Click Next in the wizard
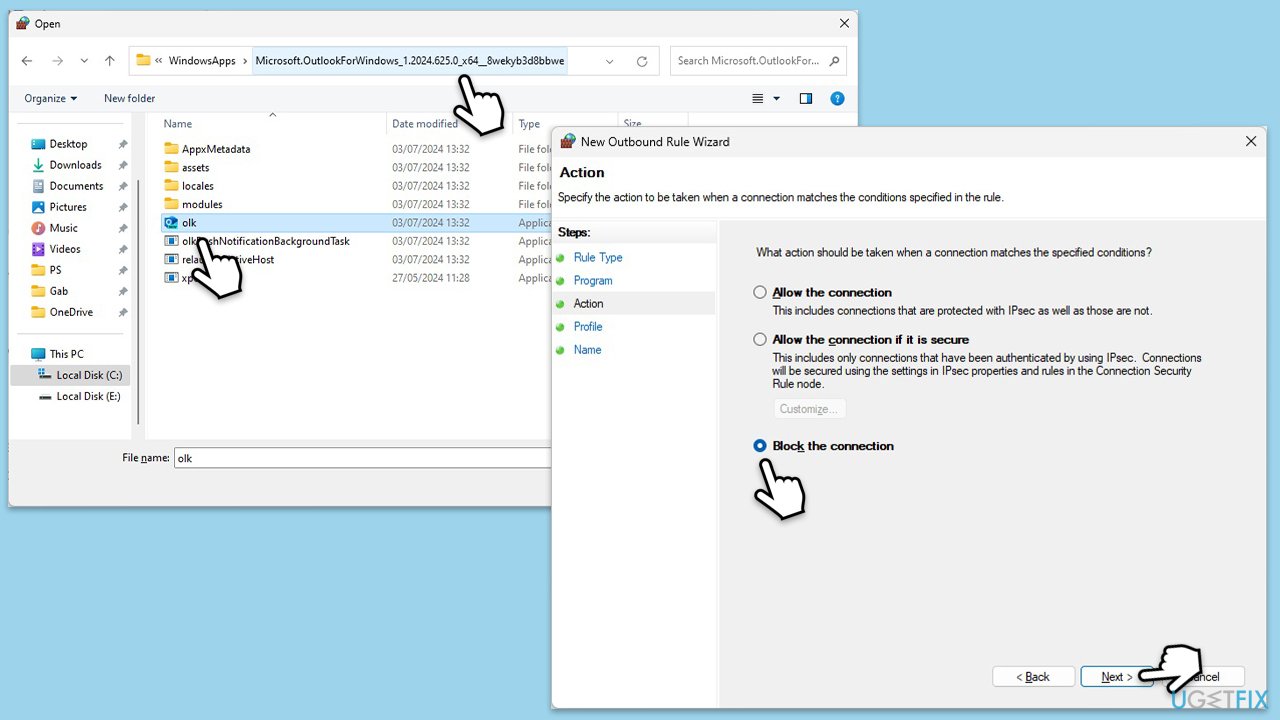1280x720 pixels. point(1117,677)
